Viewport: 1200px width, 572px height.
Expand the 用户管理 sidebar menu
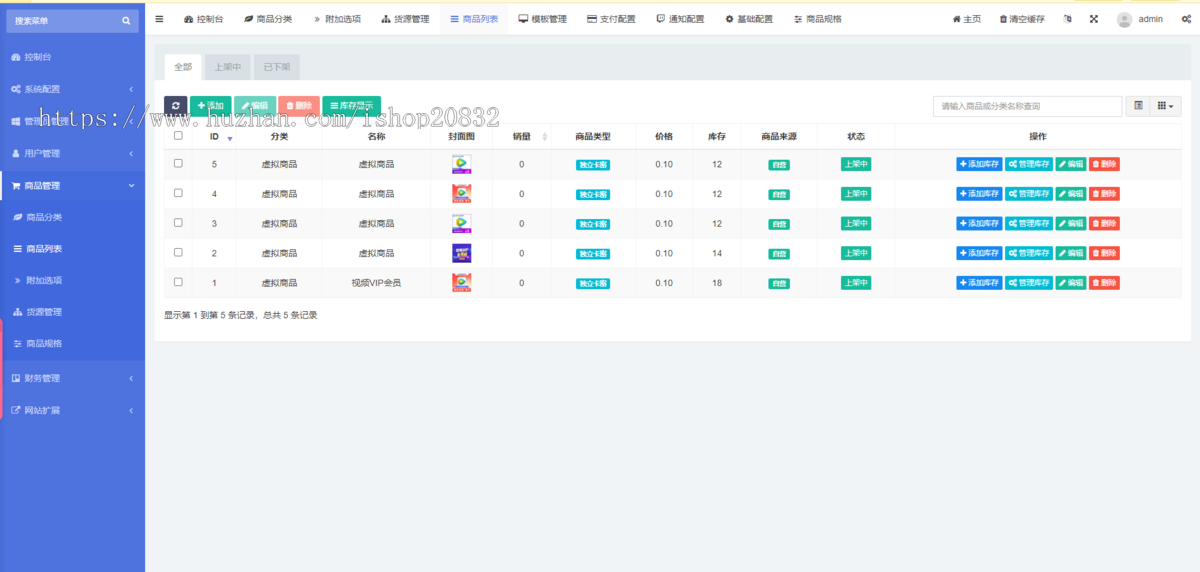tap(72, 153)
